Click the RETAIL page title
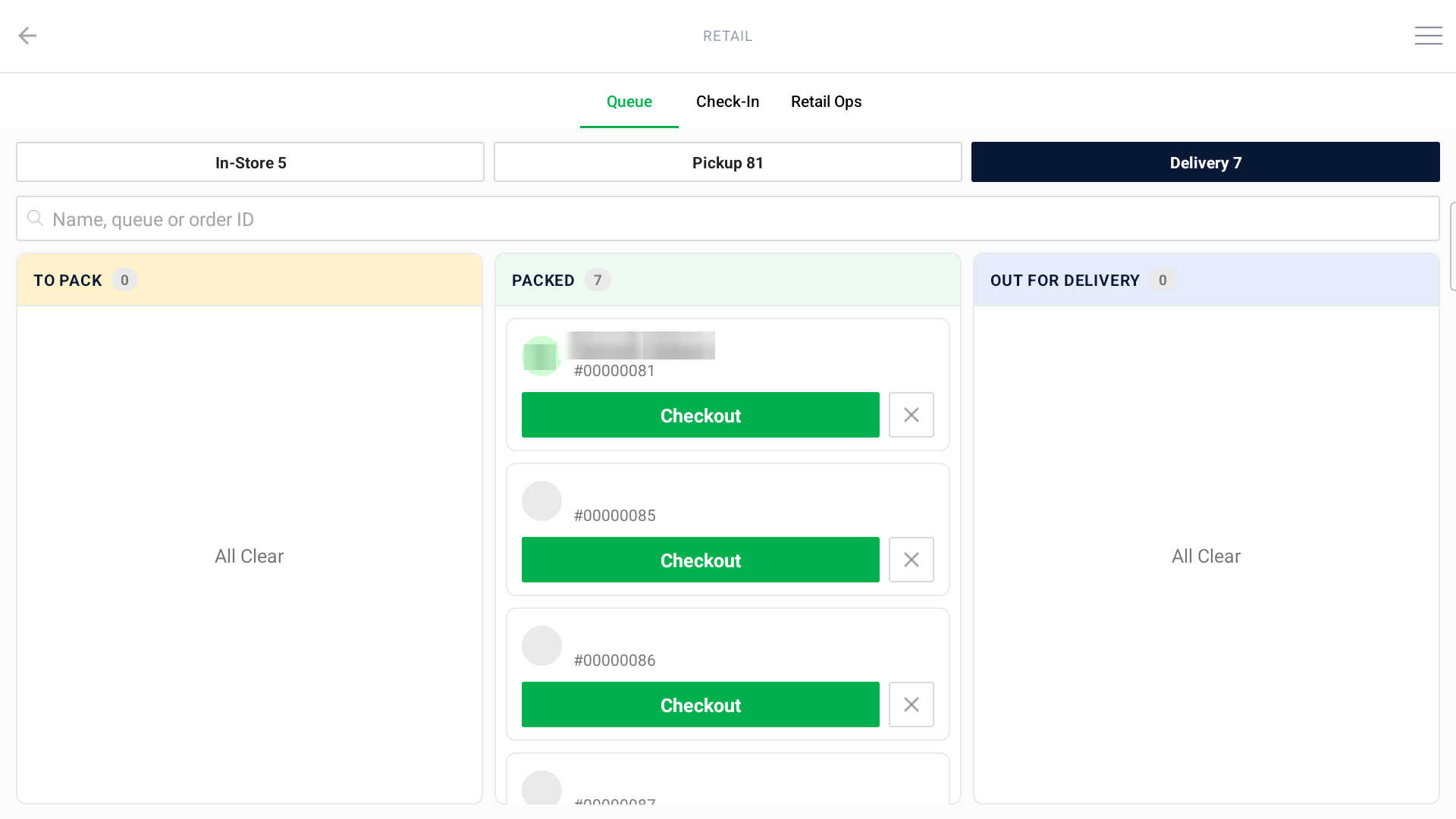The image size is (1456, 819). click(x=727, y=36)
